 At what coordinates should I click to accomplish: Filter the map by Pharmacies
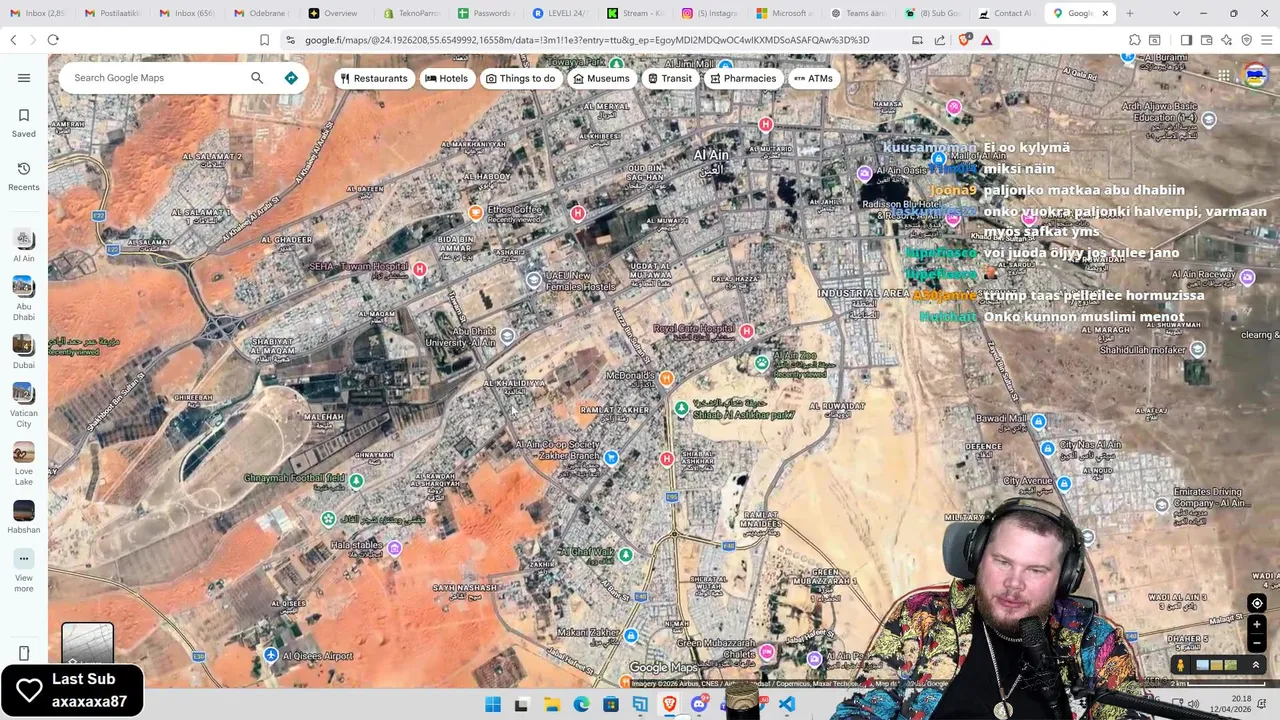pyautogui.click(x=742, y=78)
